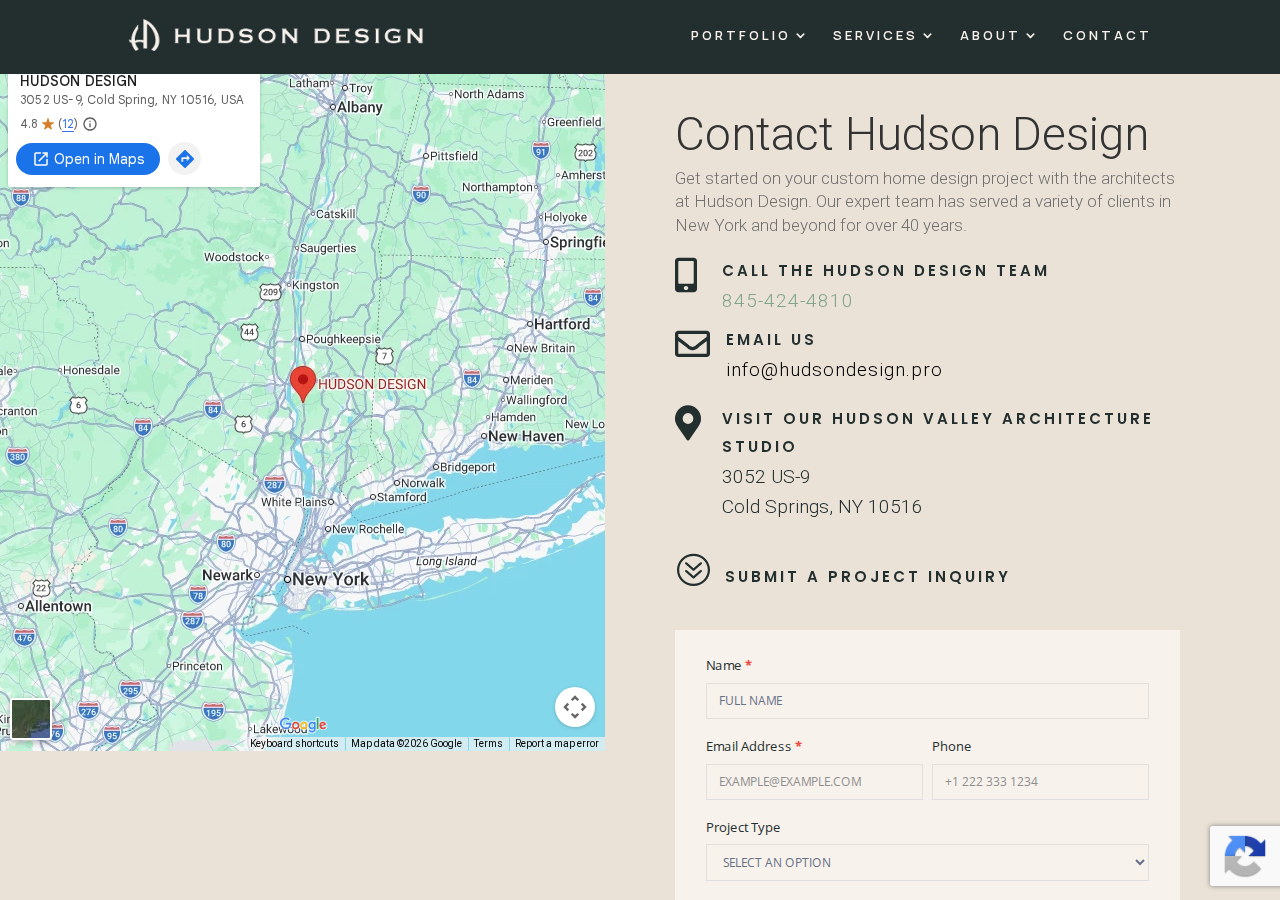Click the Contact Hudson Design heading

[x=912, y=134]
